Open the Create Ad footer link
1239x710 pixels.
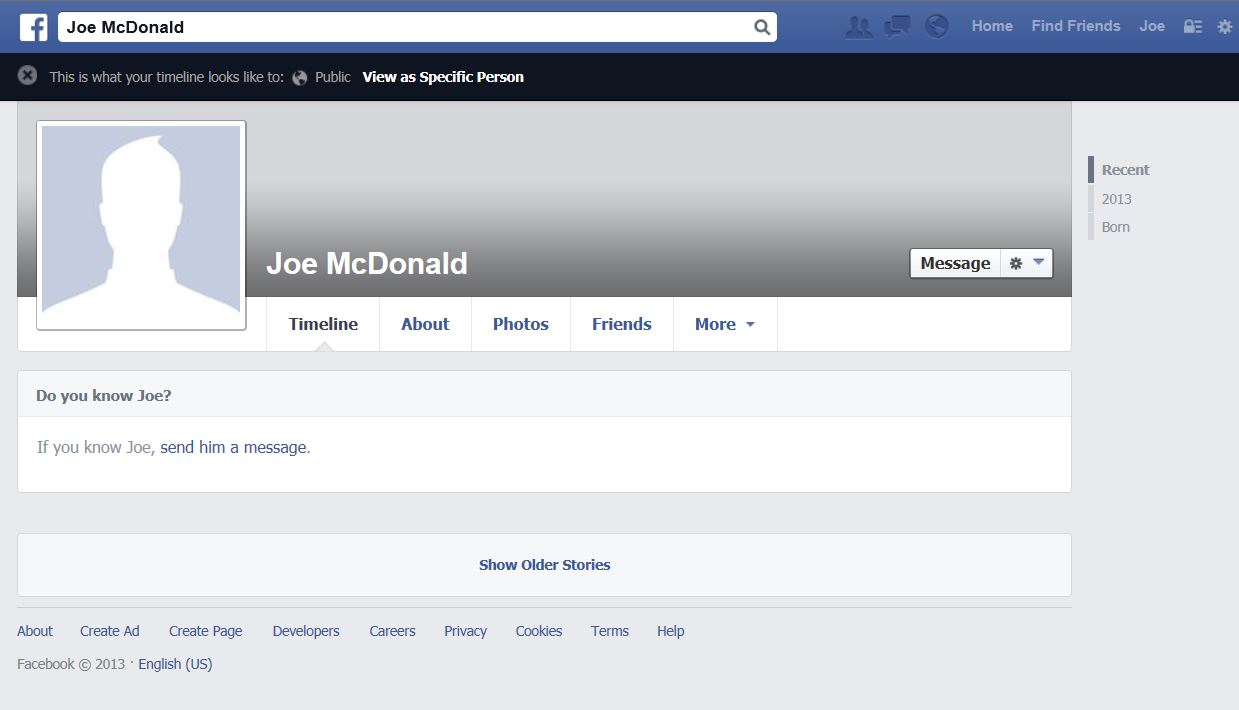coord(110,631)
